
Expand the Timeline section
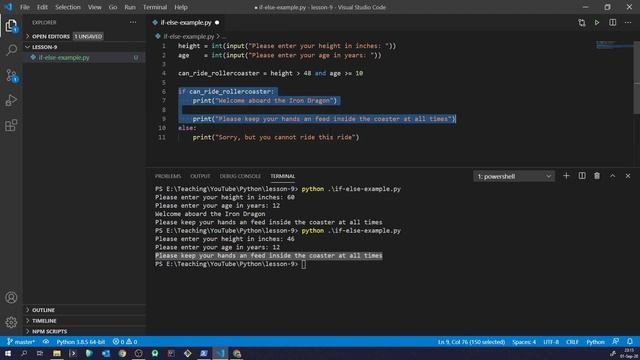pos(84,321)
